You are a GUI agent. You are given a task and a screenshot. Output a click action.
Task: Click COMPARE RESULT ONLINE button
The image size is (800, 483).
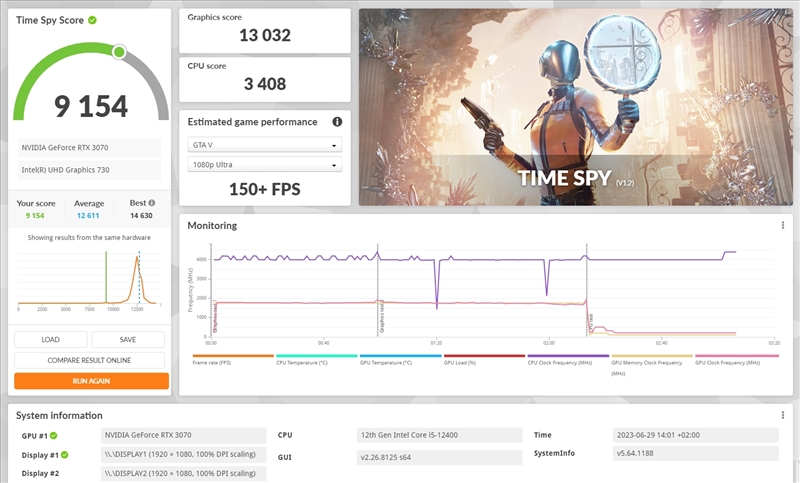tap(89, 360)
